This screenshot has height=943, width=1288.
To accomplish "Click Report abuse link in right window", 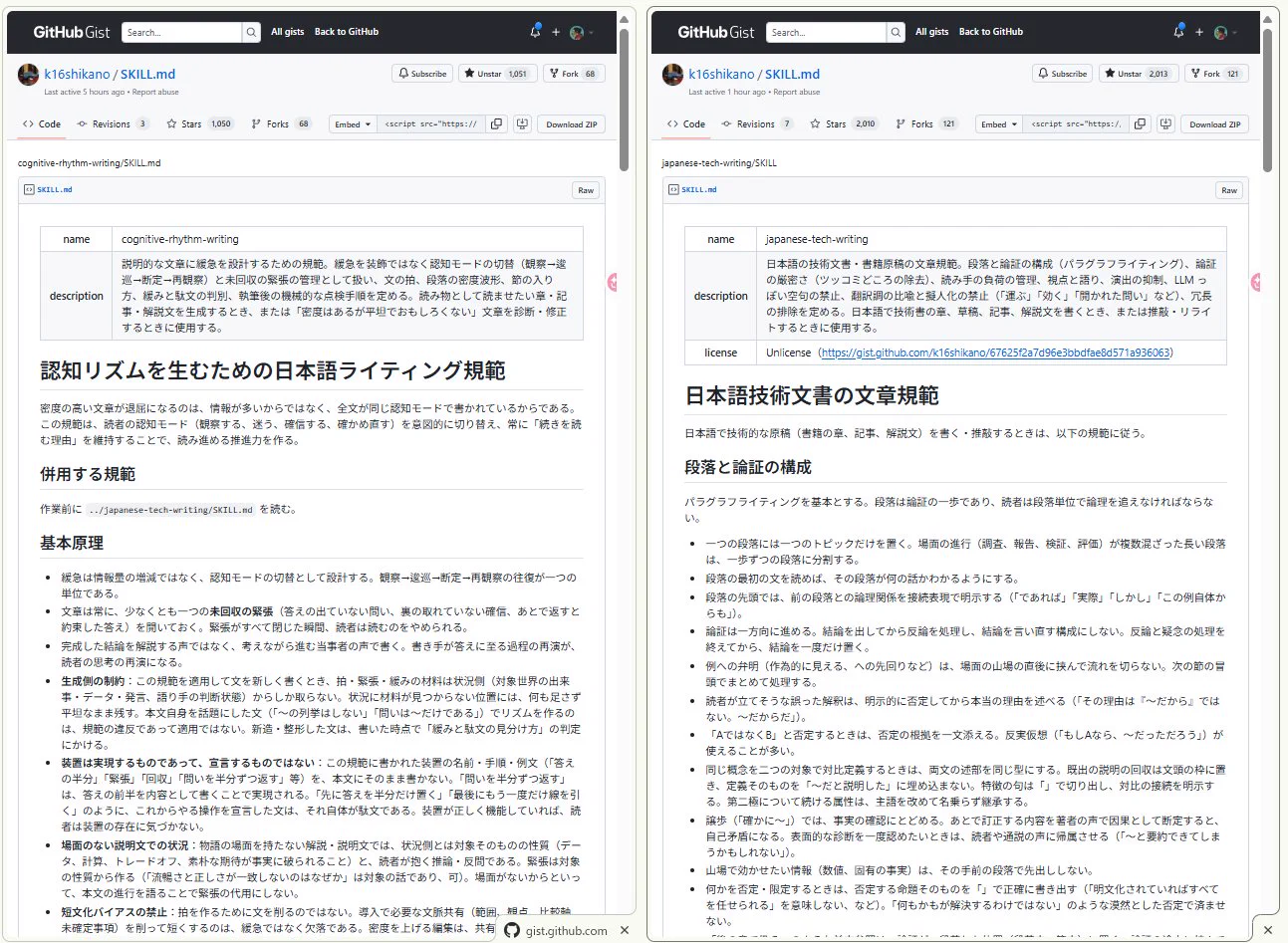I will pyautogui.click(x=797, y=93).
